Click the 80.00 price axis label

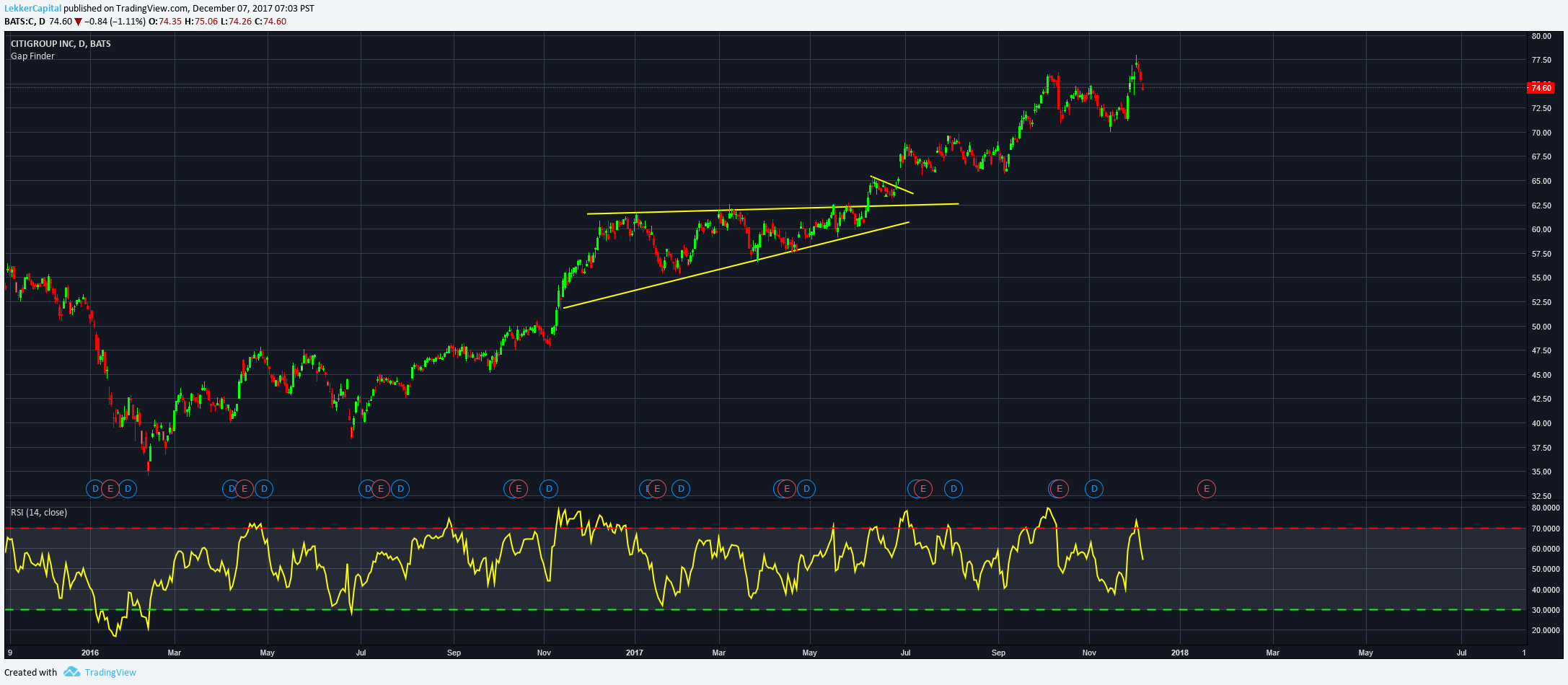point(1541,36)
